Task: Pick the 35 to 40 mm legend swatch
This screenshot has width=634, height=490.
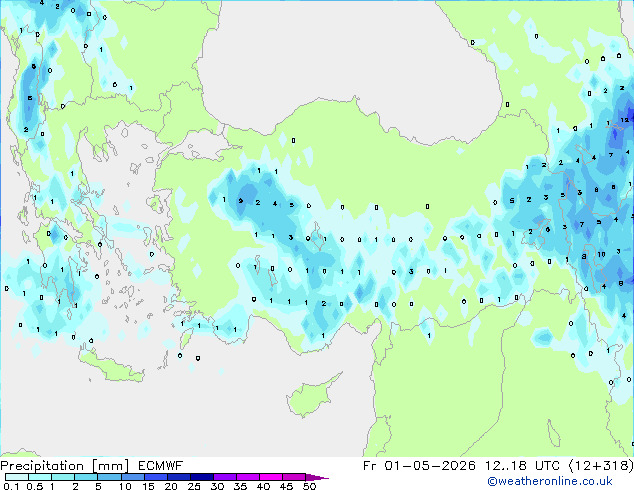Action: coord(247,477)
